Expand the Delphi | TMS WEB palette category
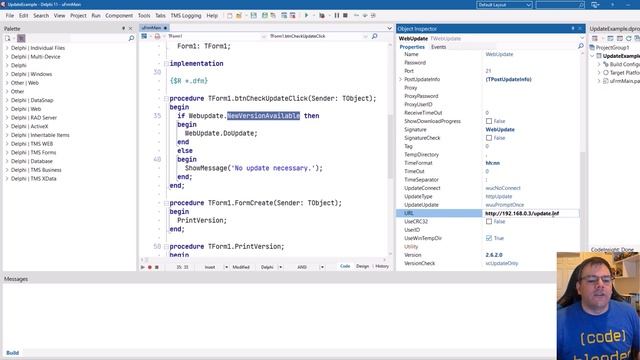Image resolution: width=640 pixels, height=360 pixels. pos(7,144)
